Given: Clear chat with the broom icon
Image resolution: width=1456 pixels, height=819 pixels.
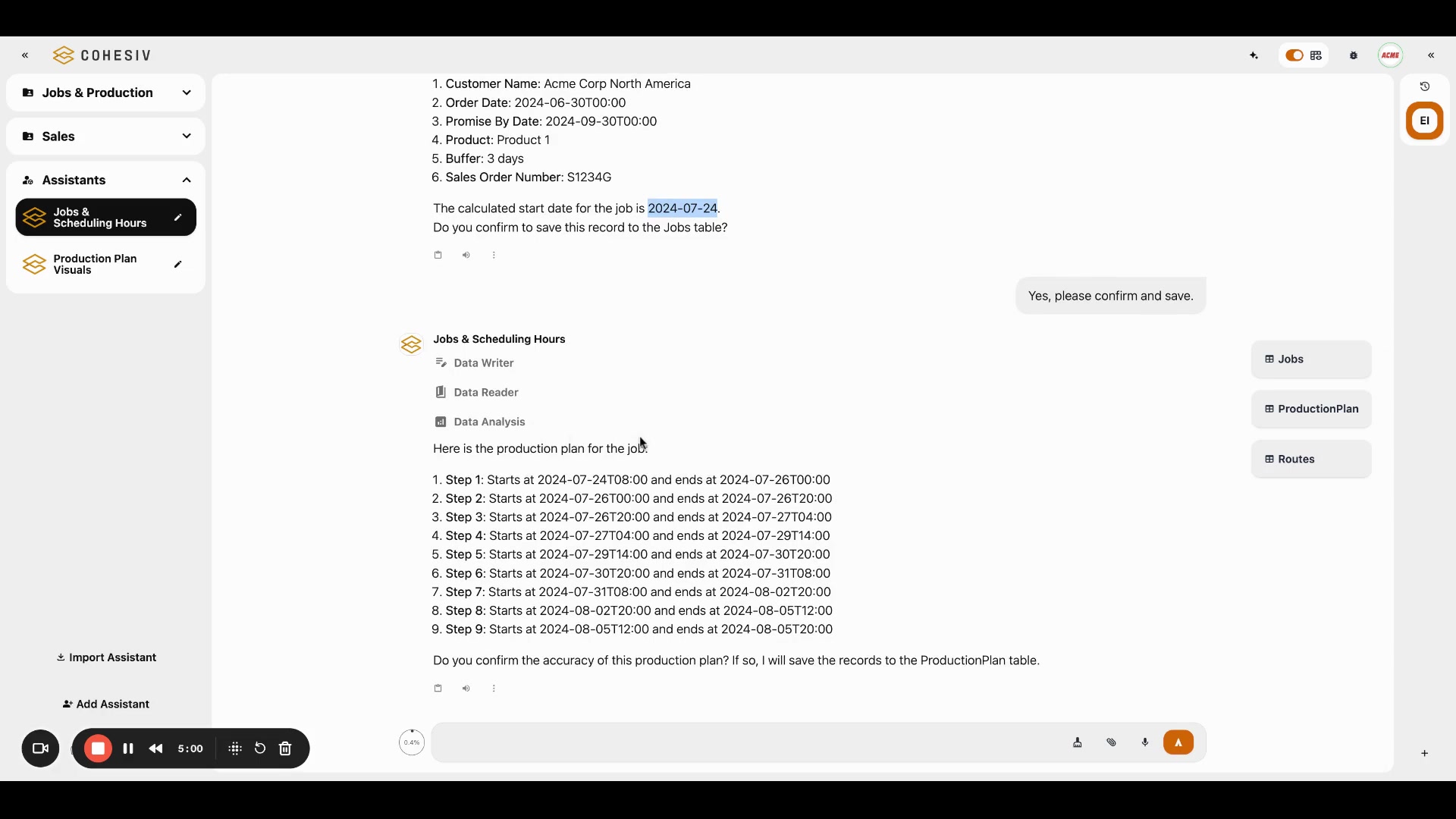Looking at the screenshot, I should (x=1078, y=743).
